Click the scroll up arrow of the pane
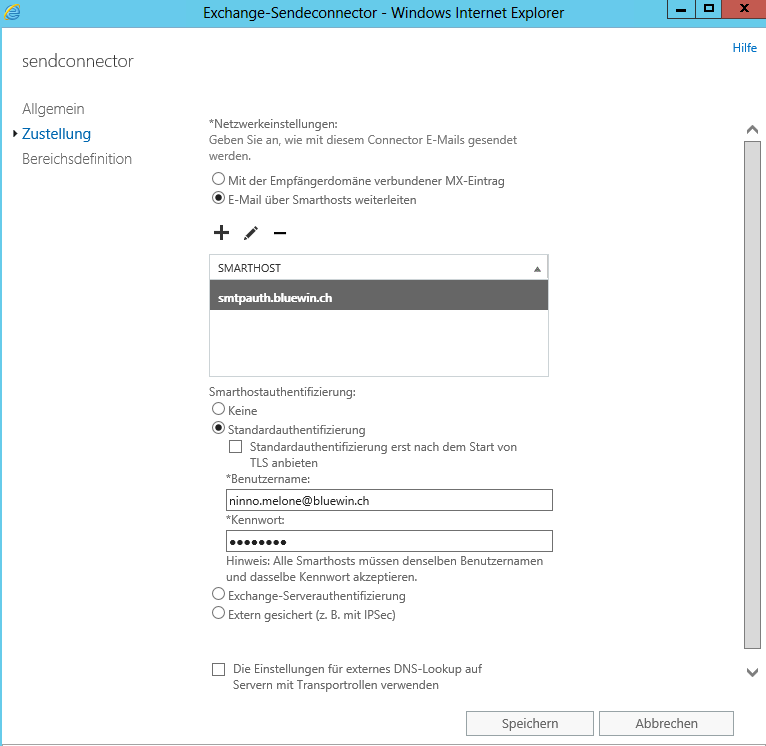Image resolution: width=766 pixels, height=746 pixels. pos(752,130)
